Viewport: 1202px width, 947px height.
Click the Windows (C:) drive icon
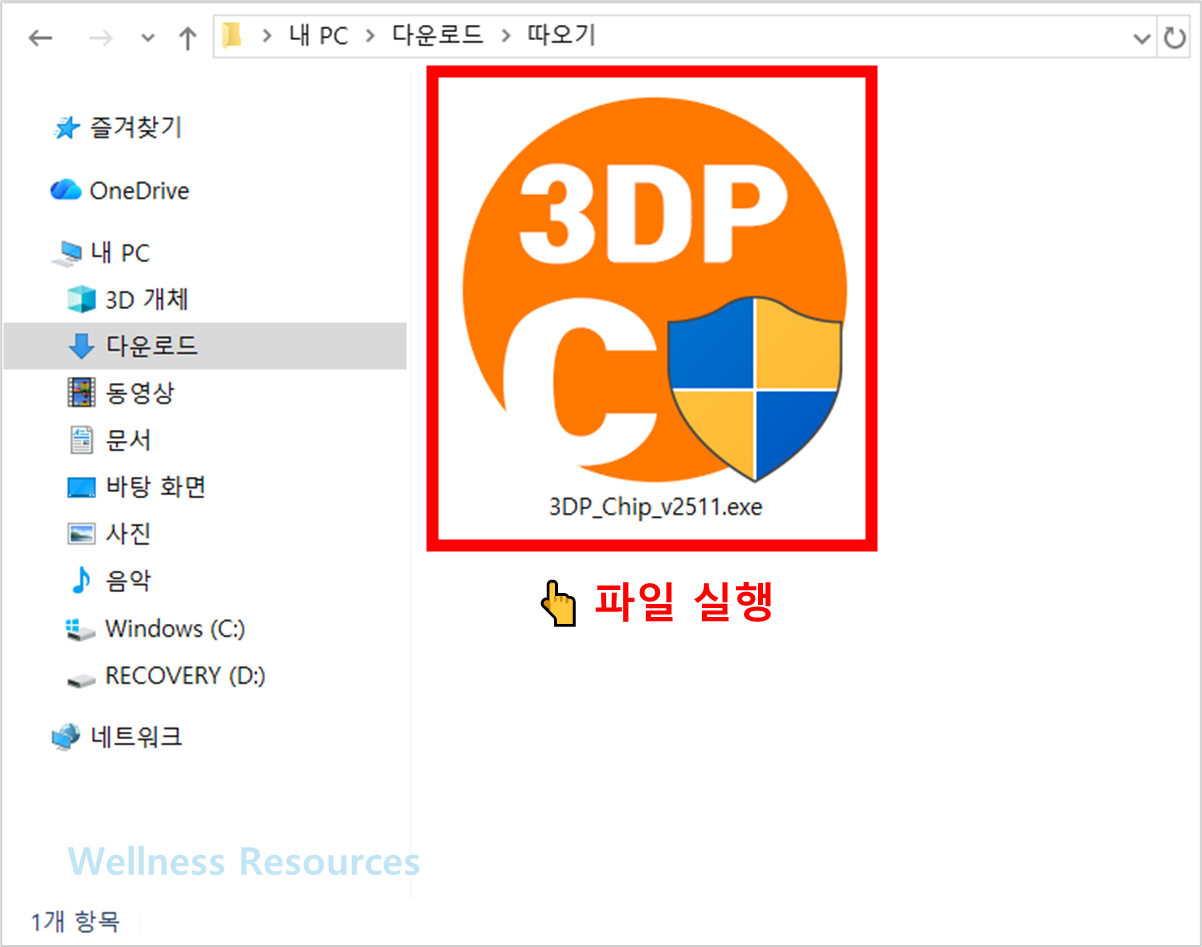coord(80,629)
